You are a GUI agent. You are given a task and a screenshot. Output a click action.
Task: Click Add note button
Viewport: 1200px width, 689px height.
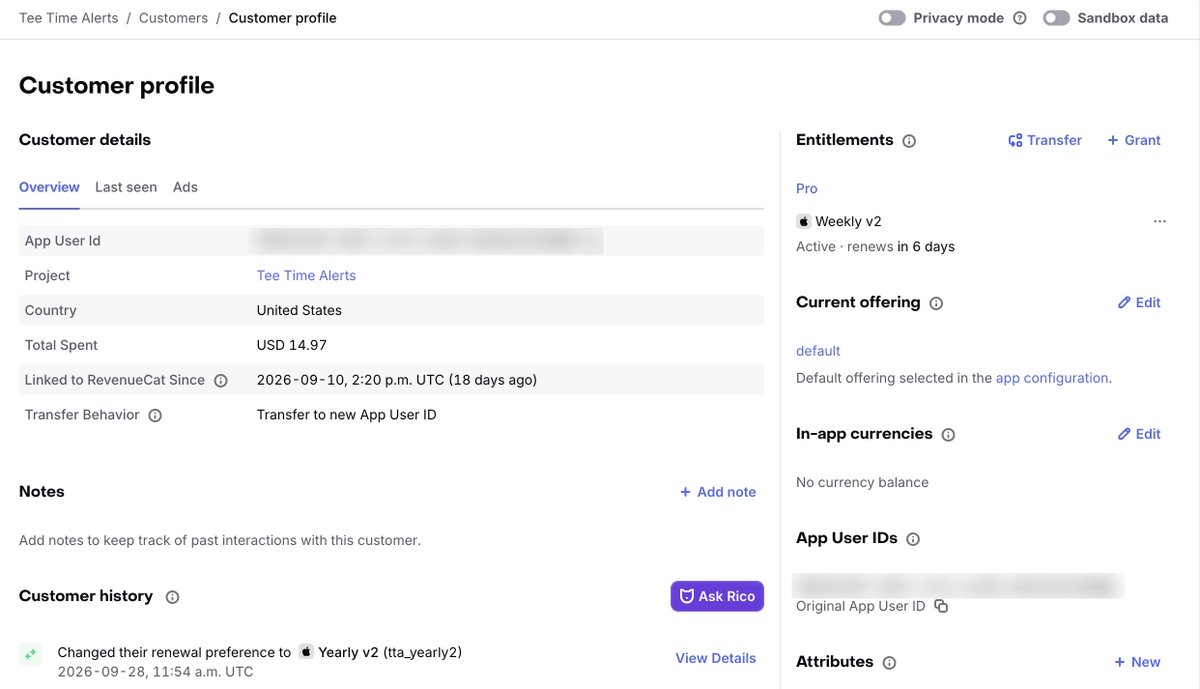coord(718,492)
